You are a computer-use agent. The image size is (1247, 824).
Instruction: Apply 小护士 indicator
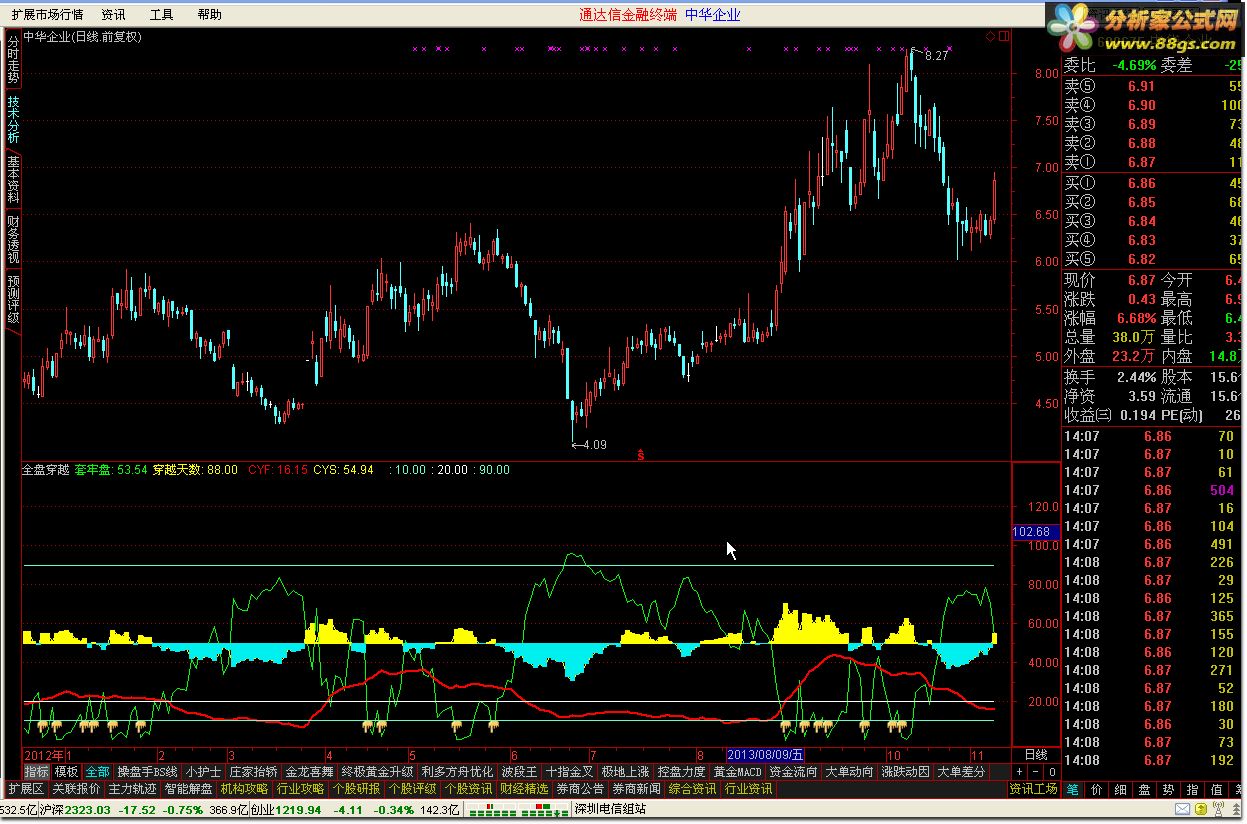(203, 772)
